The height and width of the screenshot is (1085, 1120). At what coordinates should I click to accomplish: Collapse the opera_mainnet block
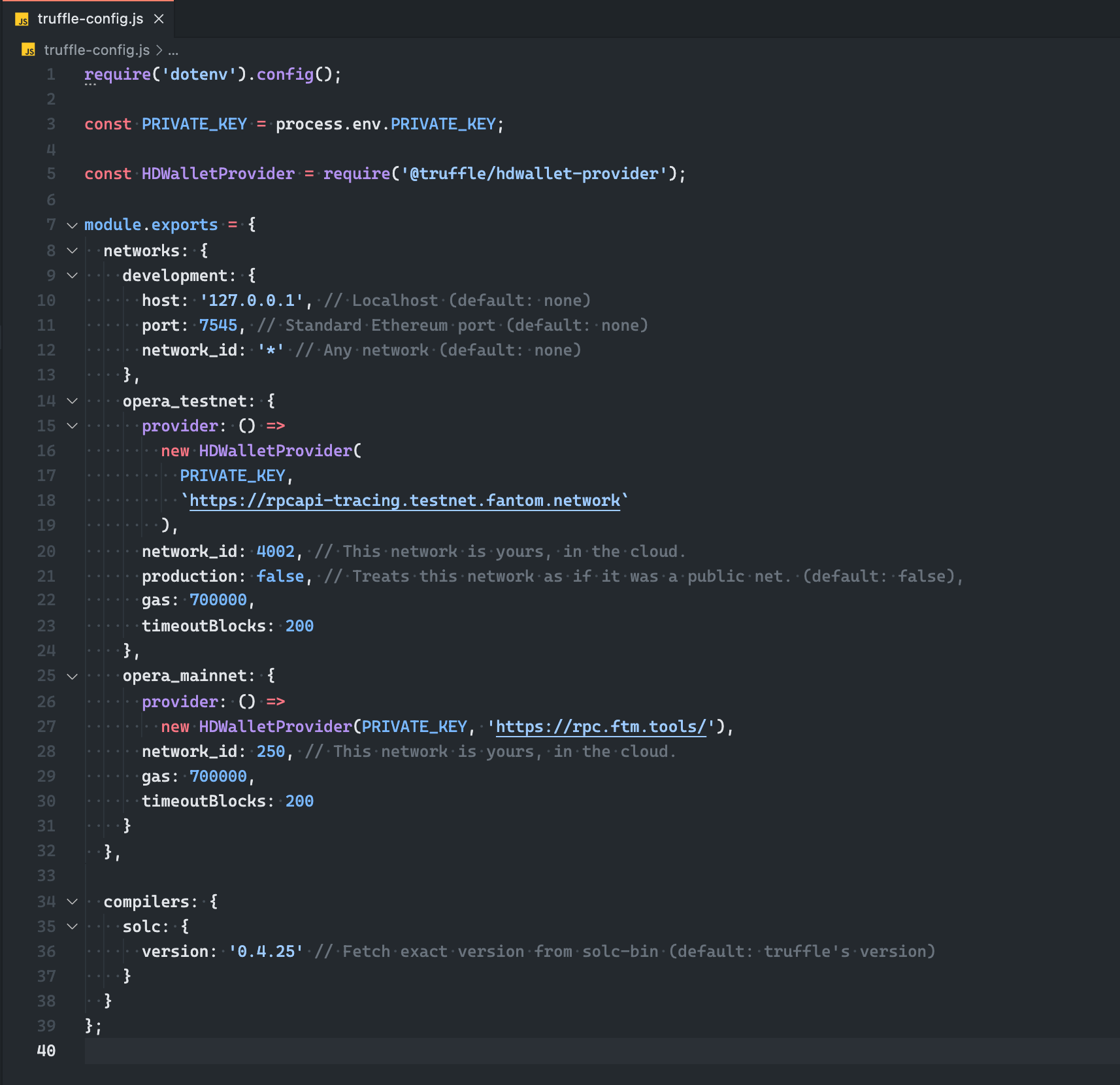click(x=72, y=676)
